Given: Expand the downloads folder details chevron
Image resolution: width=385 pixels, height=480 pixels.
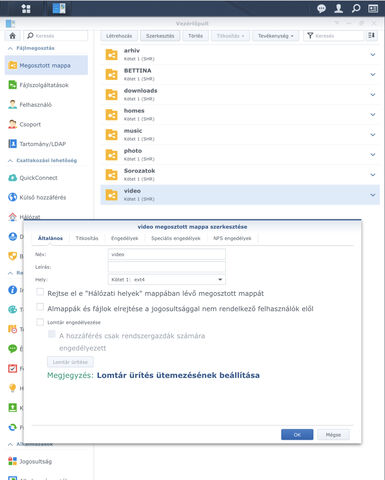Looking at the screenshot, I should (373, 94).
